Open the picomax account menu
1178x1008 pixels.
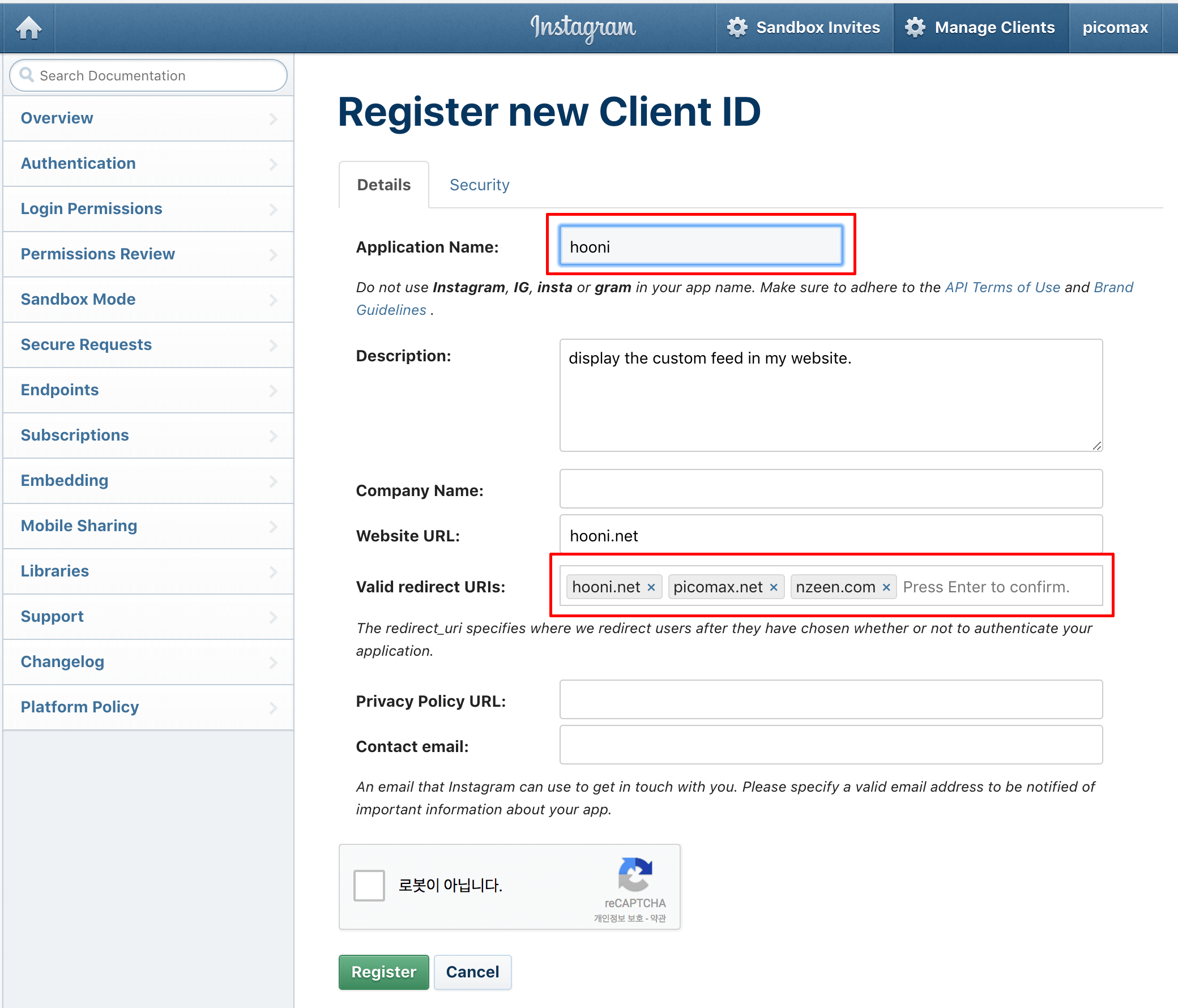pyautogui.click(x=1115, y=27)
